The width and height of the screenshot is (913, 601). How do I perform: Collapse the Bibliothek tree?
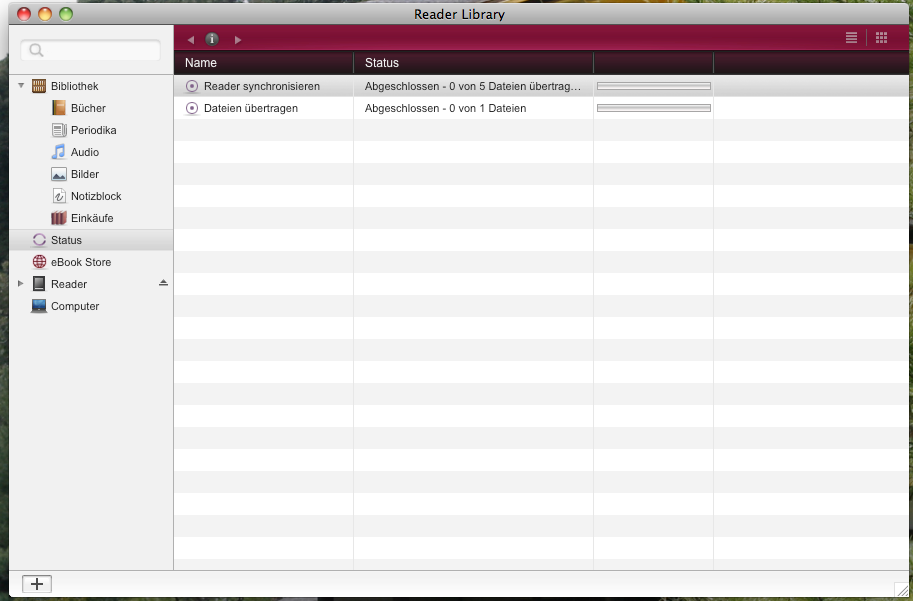click(21, 86)
